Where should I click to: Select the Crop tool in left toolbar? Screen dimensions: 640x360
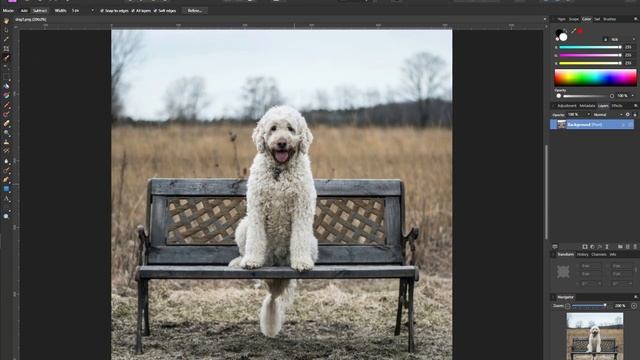click(x=6, y=49)
